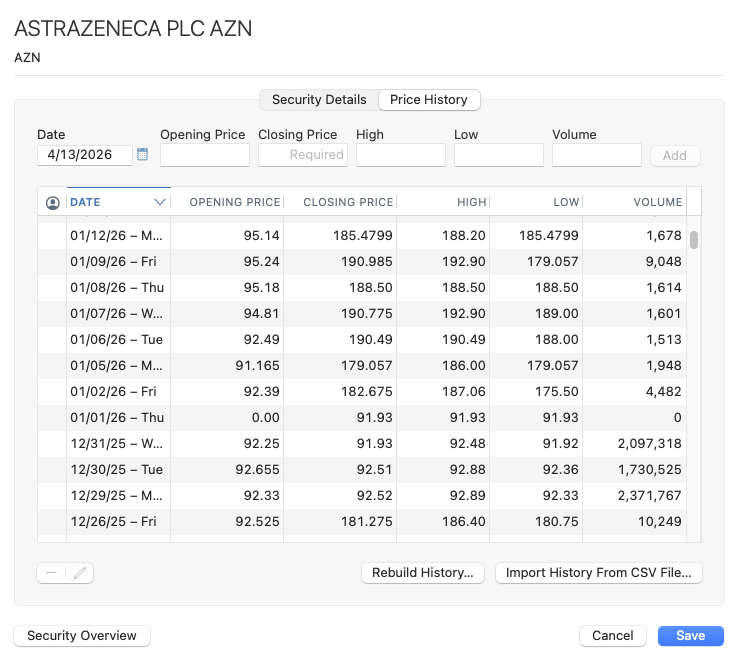Cancel the security edit
The image size is (732, 661).
tap(612, 636)
